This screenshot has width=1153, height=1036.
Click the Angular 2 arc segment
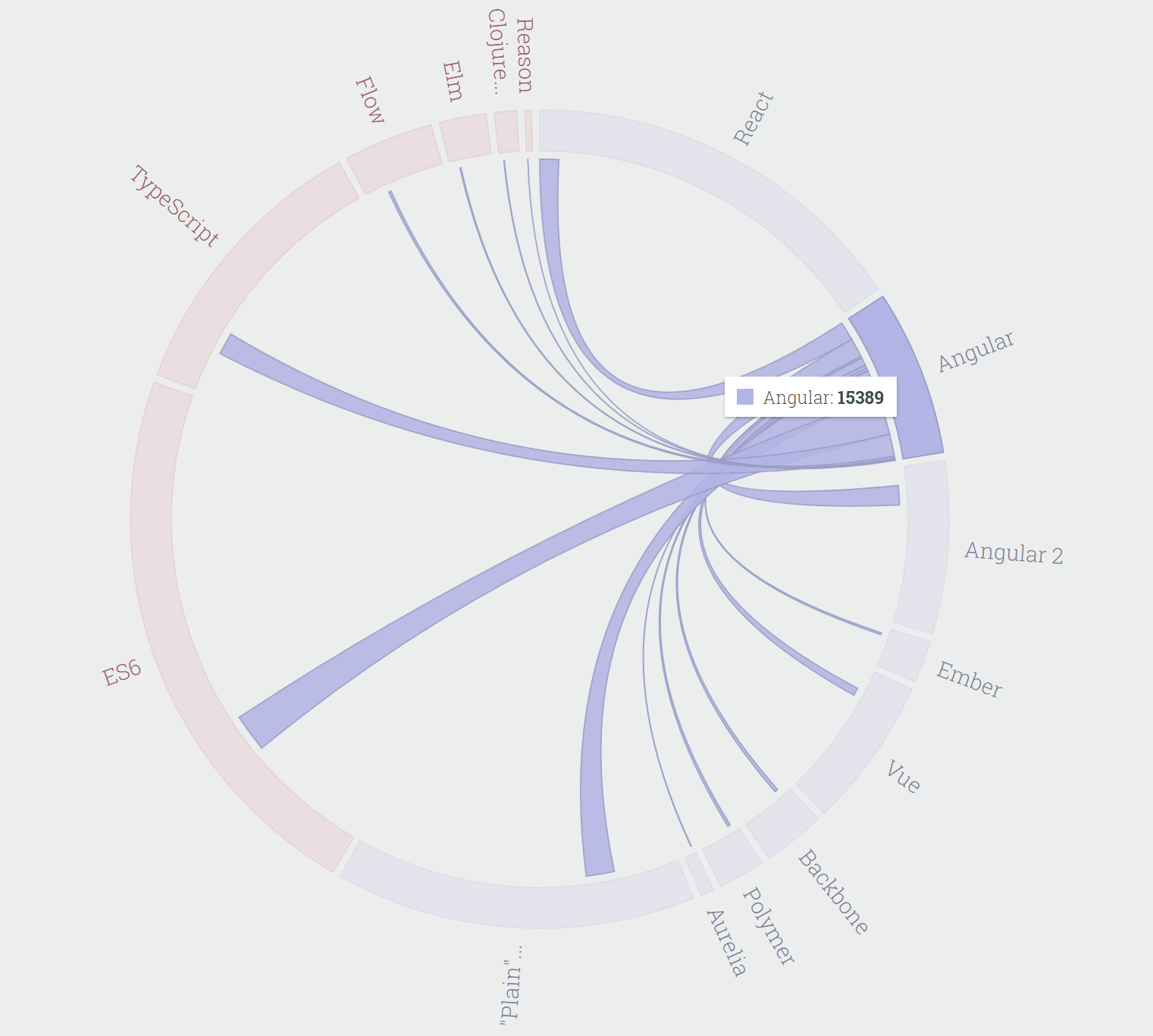[923, 546]
